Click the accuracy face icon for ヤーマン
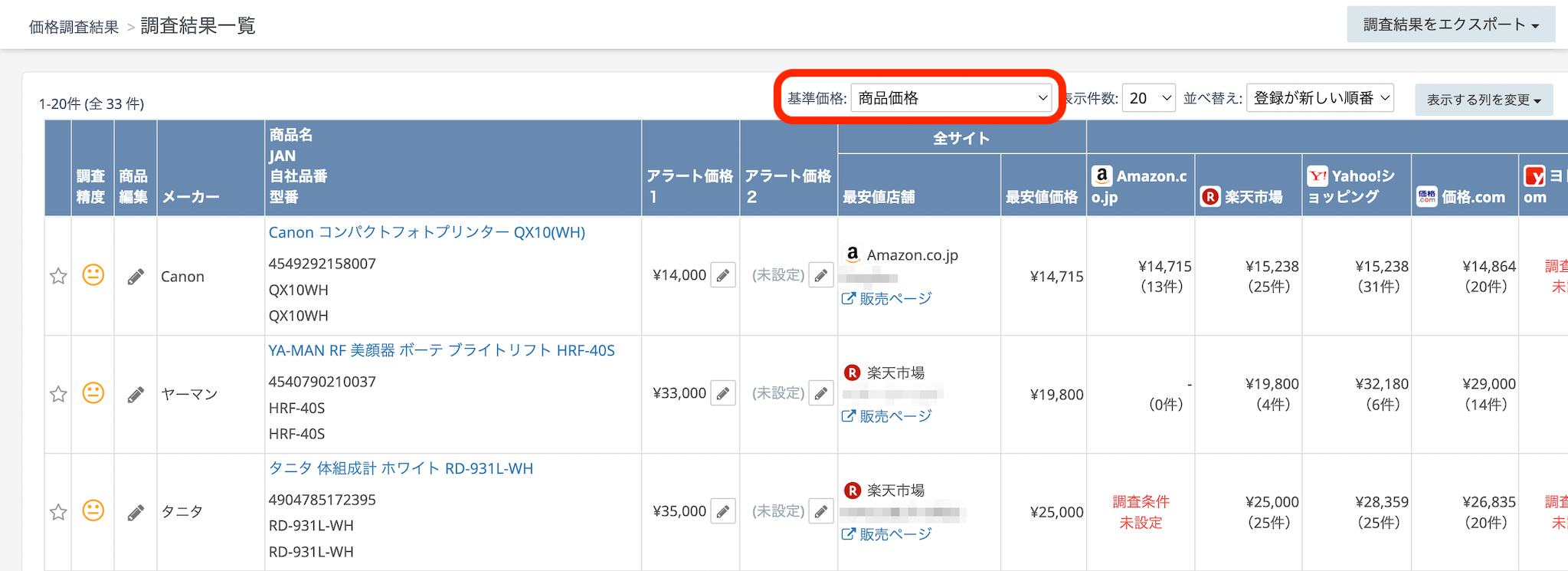The width and height of the screenshot is (1568, 571). 93,393
